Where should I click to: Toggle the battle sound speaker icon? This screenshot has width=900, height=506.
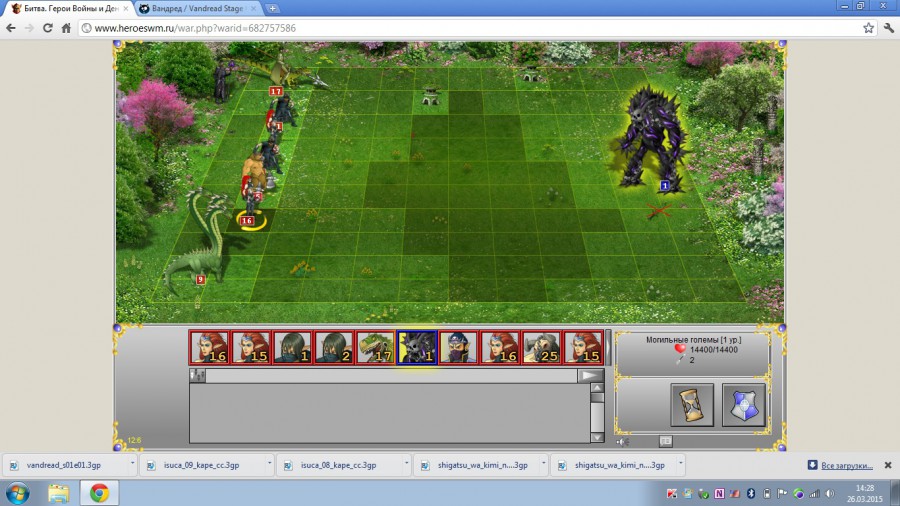point(622,442)
